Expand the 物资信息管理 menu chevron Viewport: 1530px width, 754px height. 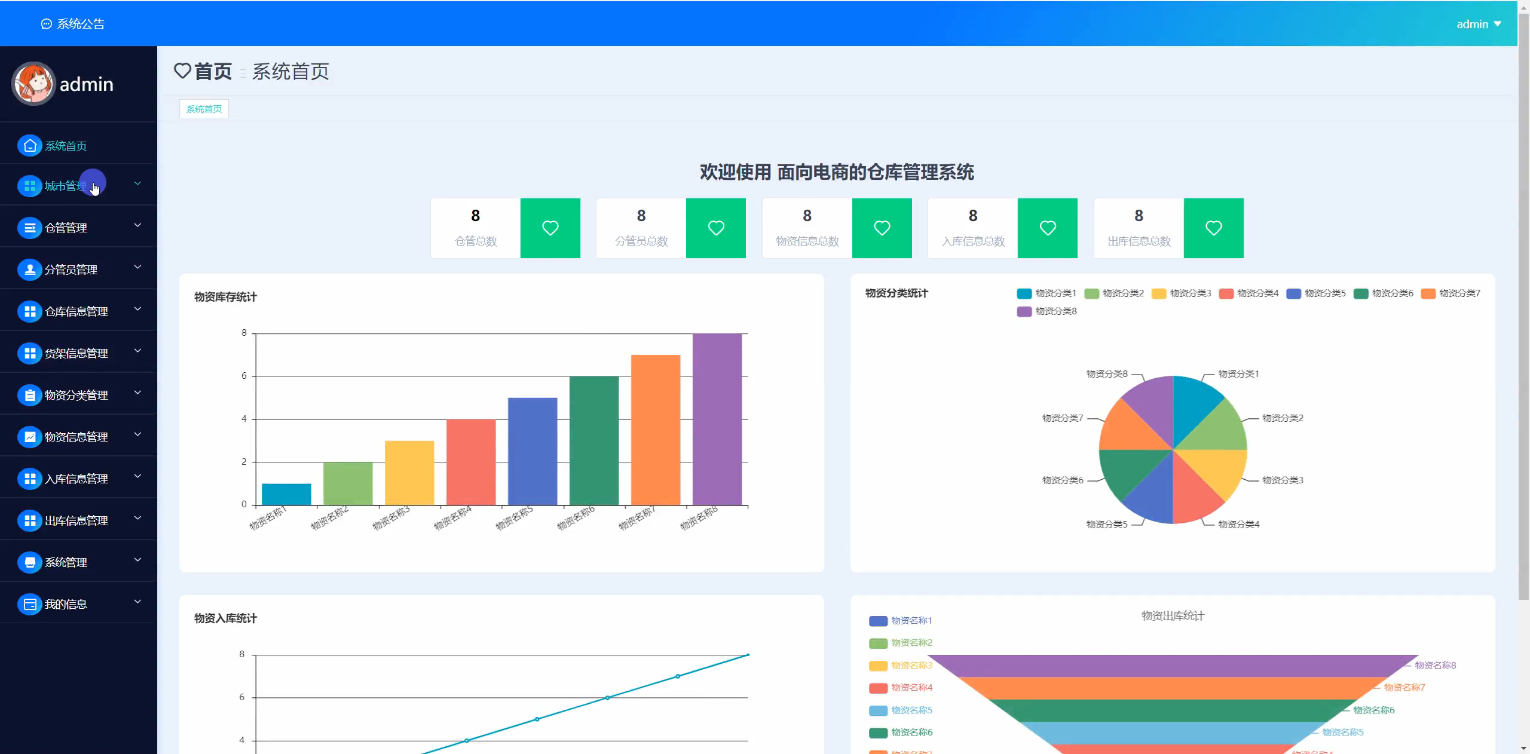tap(138, 435)
